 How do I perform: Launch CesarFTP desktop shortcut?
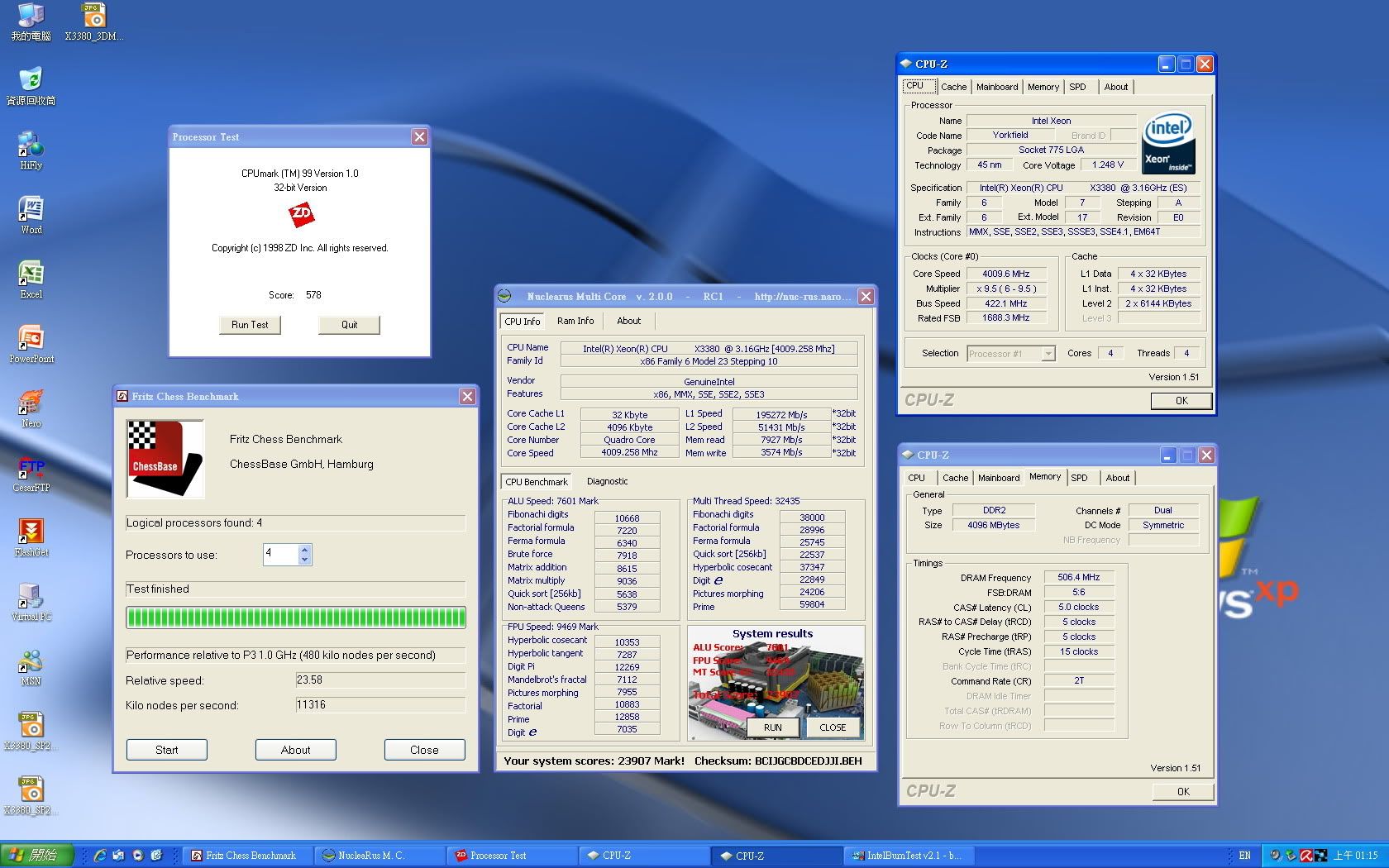(31, 473)
